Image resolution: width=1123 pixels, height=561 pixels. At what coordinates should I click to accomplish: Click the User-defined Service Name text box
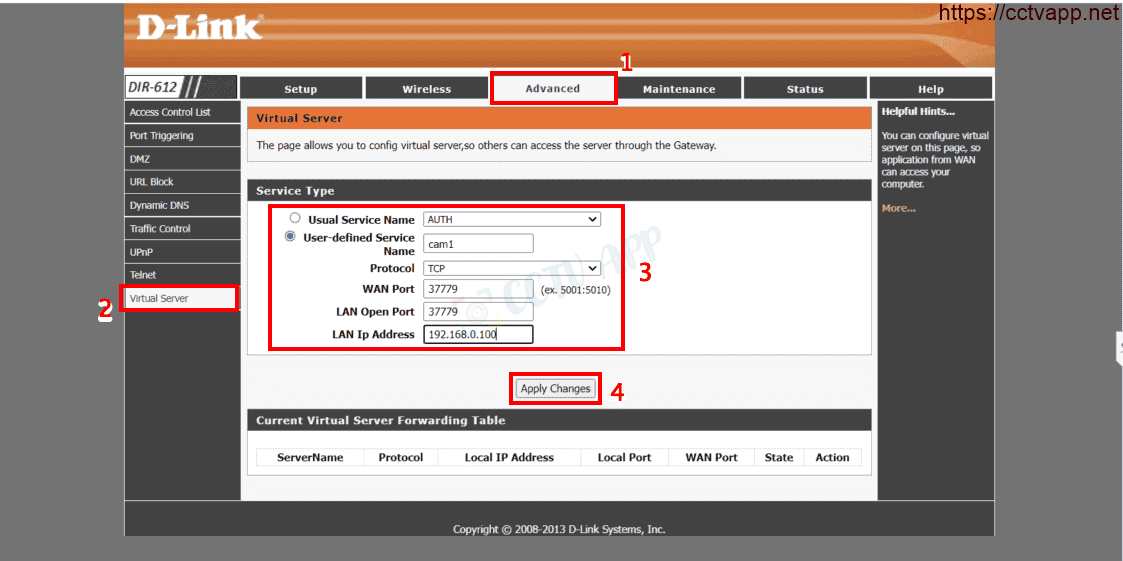click(x=478, y=243)
